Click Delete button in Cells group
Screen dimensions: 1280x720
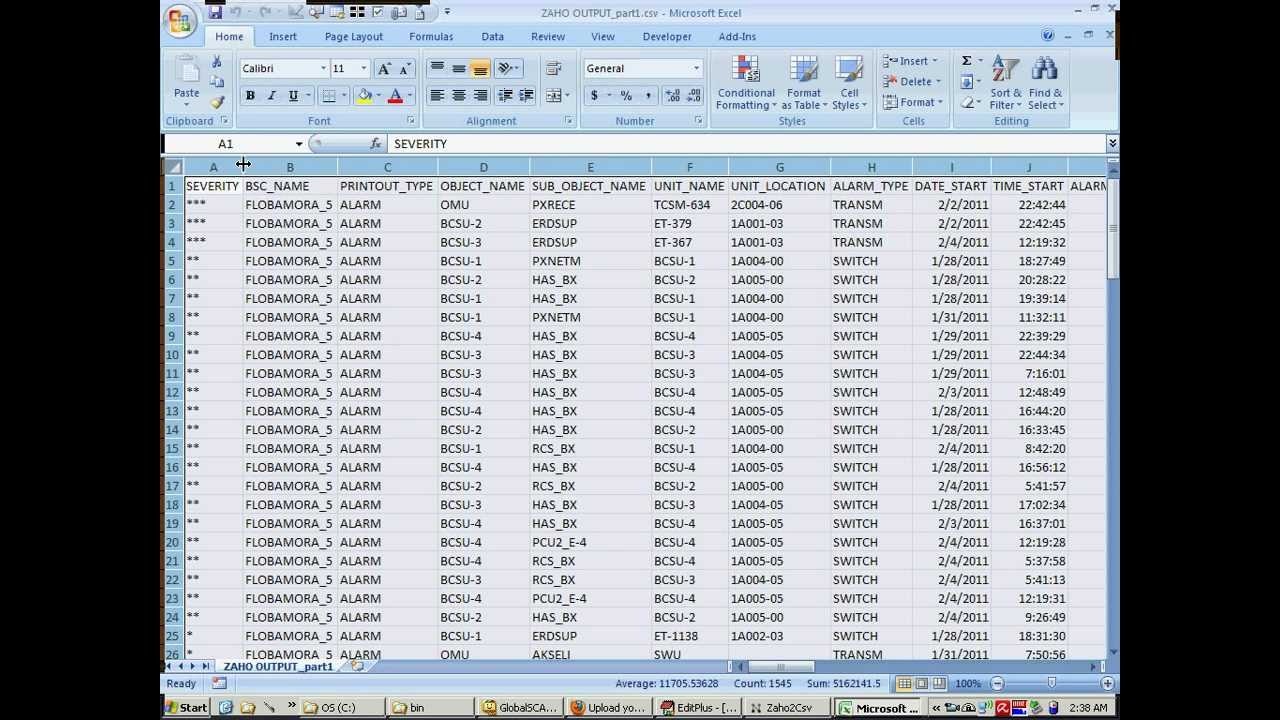click(912, 82)
